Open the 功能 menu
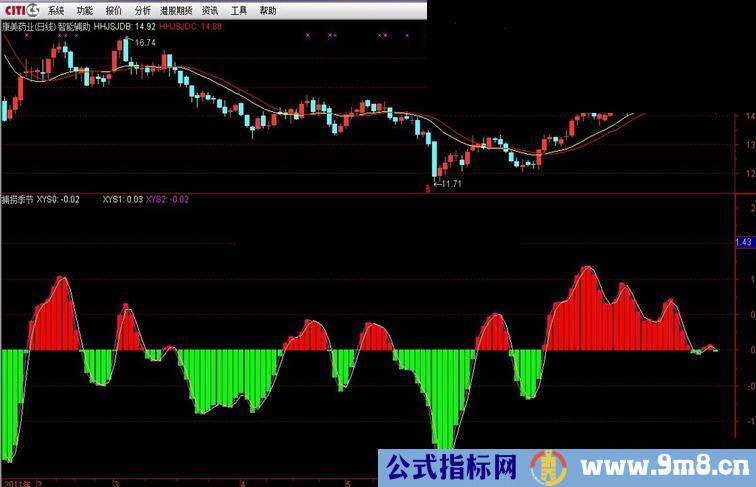This screenshot has width=756, height=487. click(x=85, y=11)
